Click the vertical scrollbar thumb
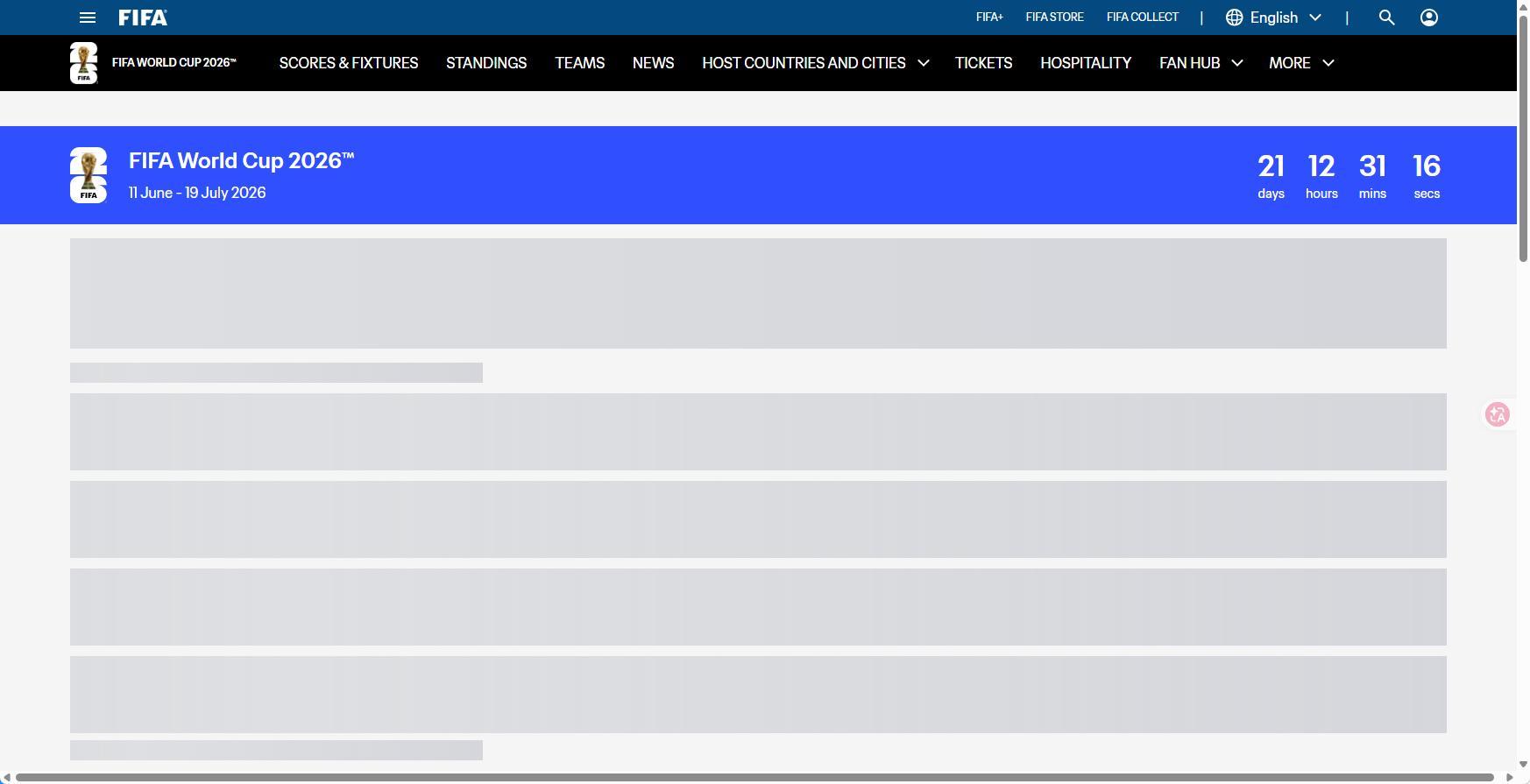This screenshot has width=1530, height=784. point(1523,137)
